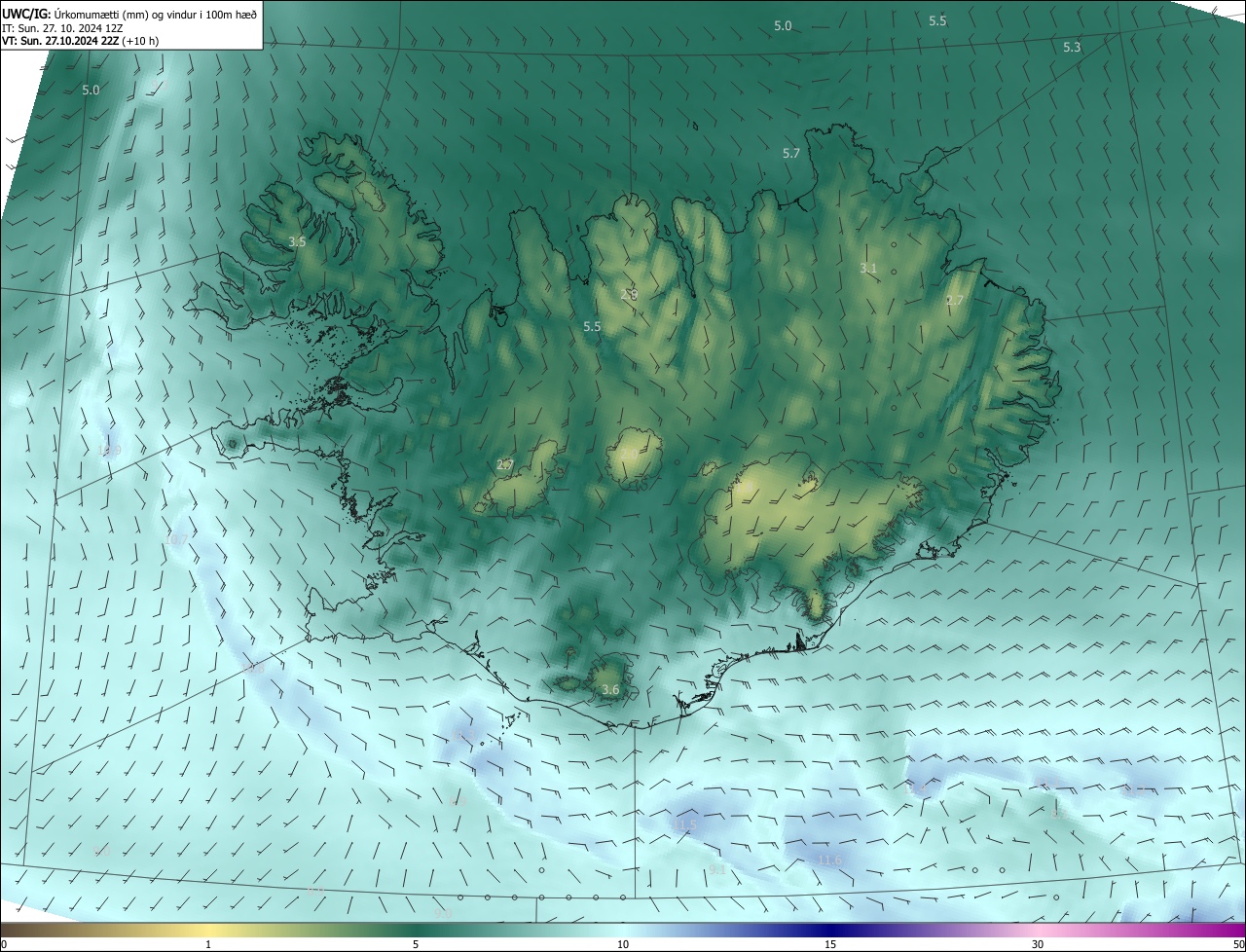Click the '2.8' value label on the map
The image size is (1246, 952).
click(x=630, y=294)
